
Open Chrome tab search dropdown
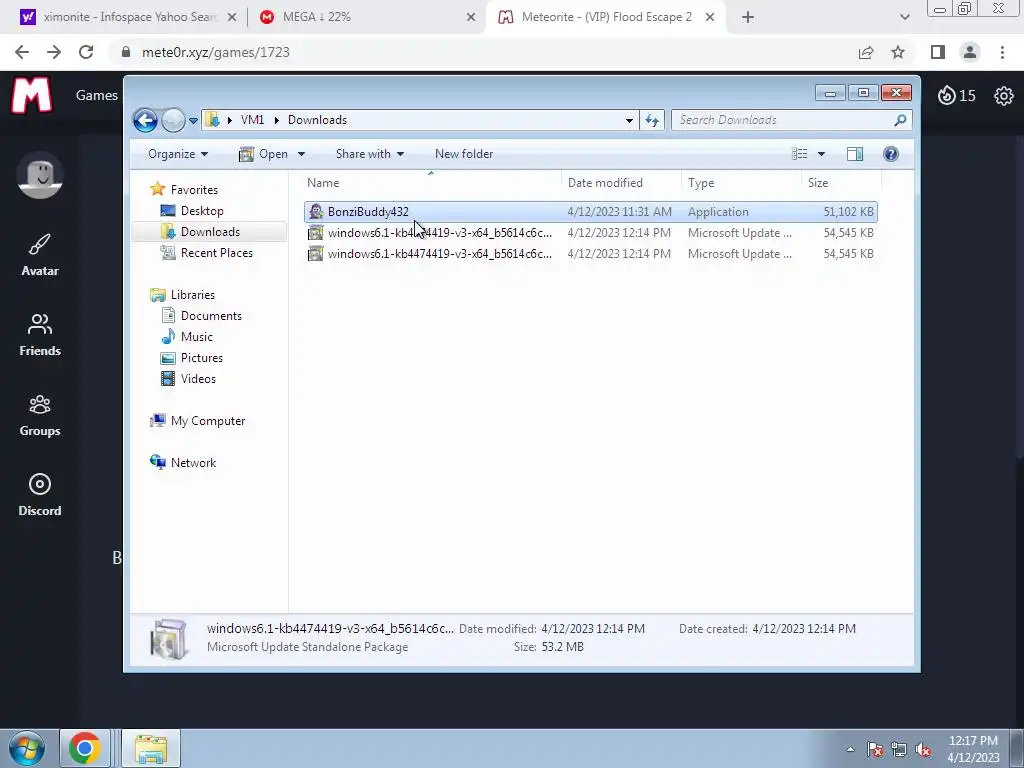[904, 18]
